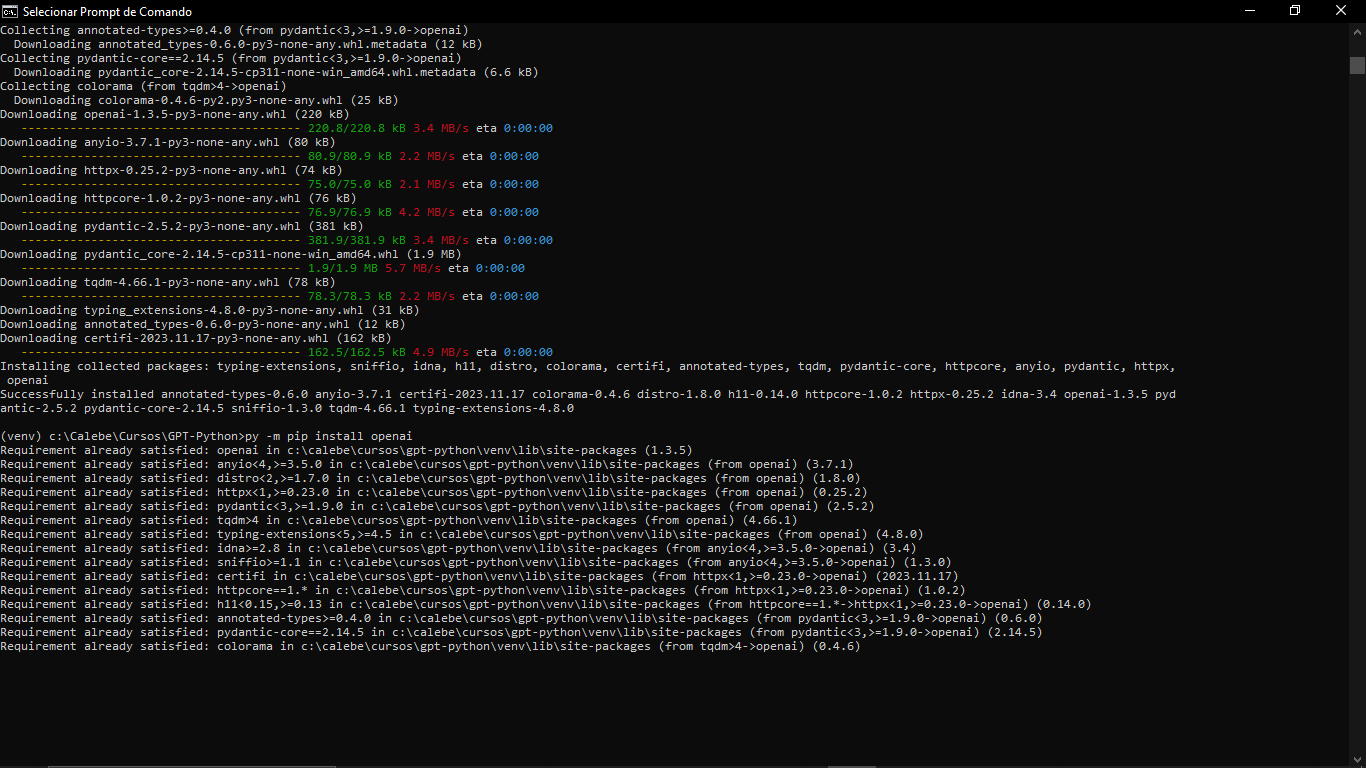Click the 'Requirement already satisfied: pydantic-core==2.14.5' line
The image size is (1366, 768).
pos(521,632)
